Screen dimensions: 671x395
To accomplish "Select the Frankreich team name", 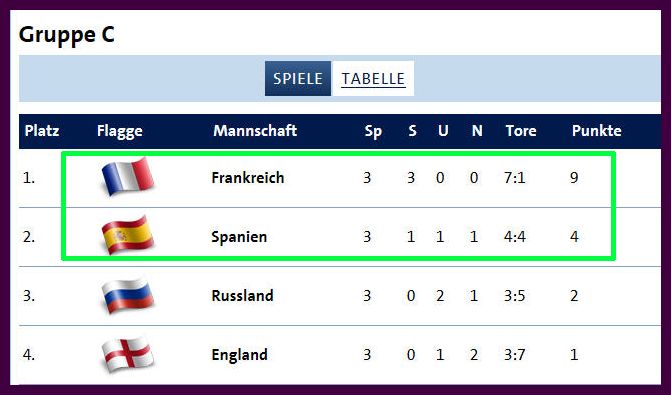I will 248,178.
